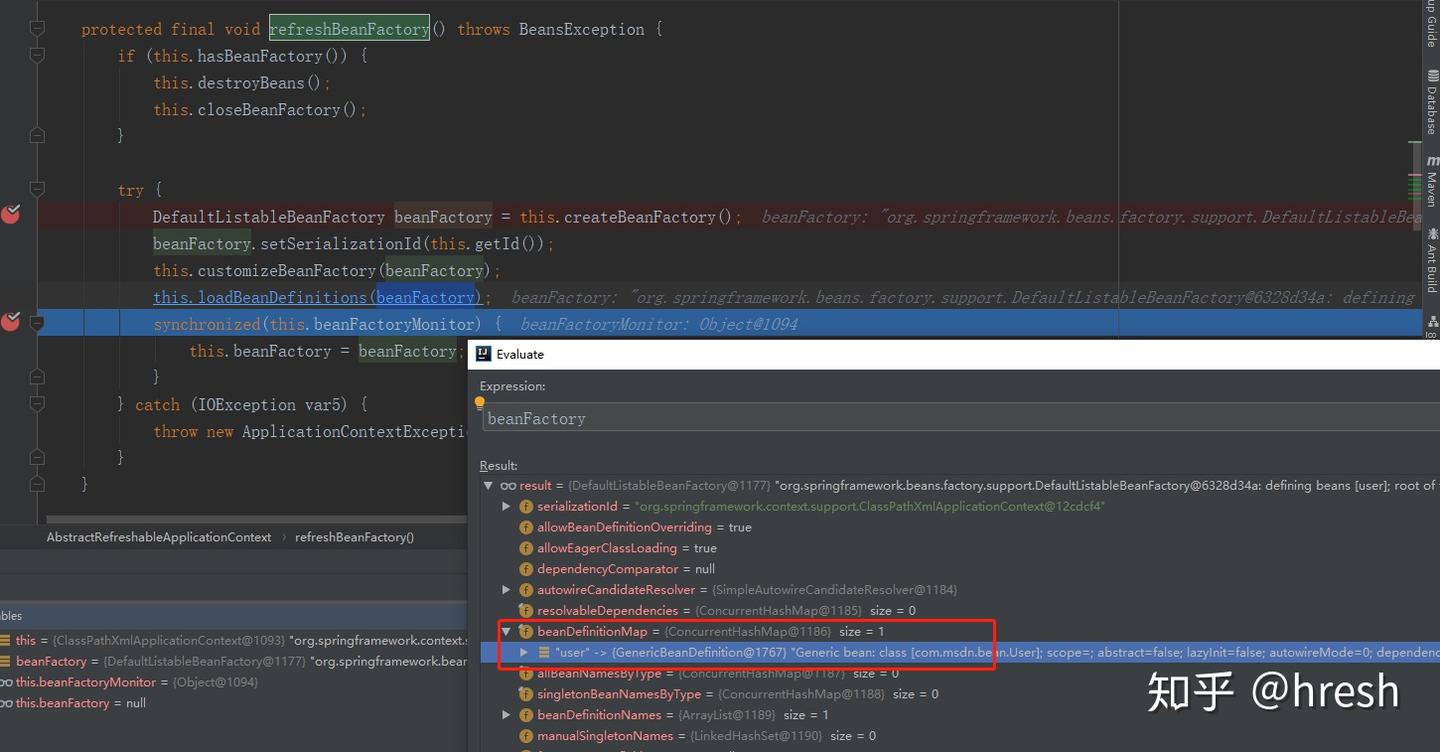Click the IntelliJ logo in the Evaluate dialog

(483, 353)
